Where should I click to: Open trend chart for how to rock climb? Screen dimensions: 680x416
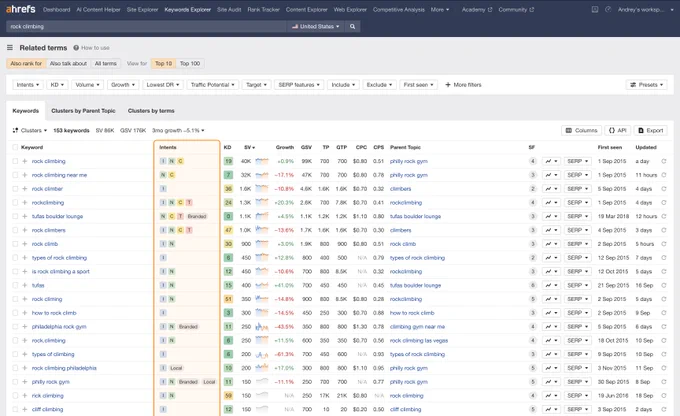click(x=551, y=313)
